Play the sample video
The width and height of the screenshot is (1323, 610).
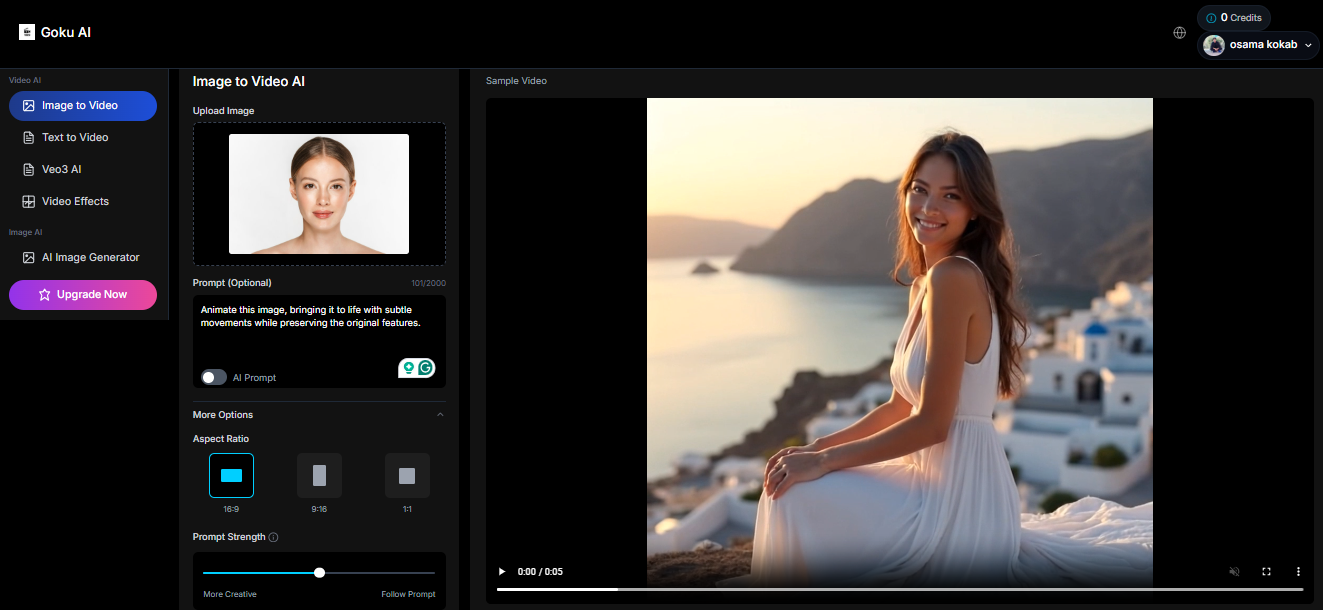tap(501, 571)
